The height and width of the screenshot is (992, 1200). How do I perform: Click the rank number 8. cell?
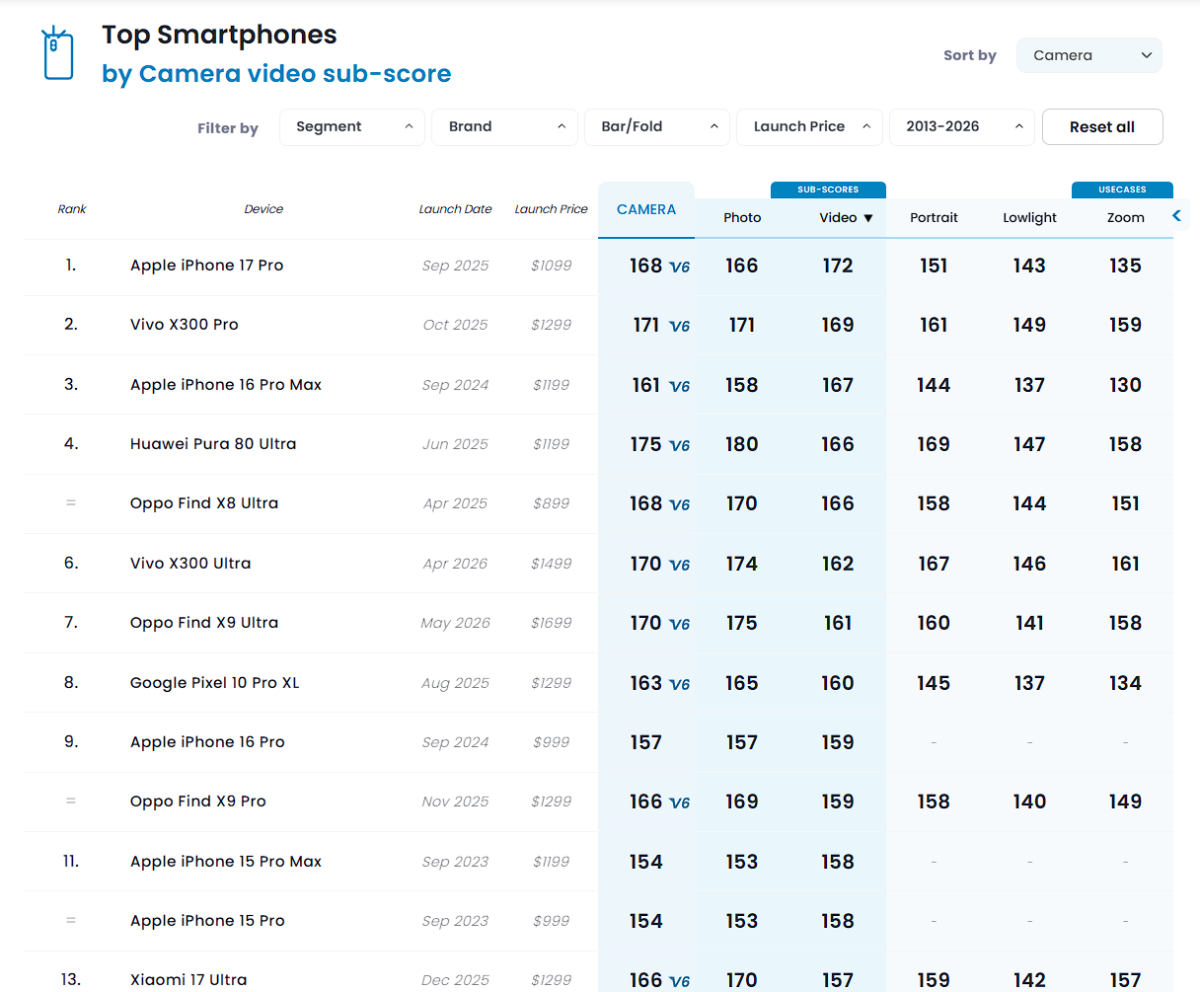71,682
